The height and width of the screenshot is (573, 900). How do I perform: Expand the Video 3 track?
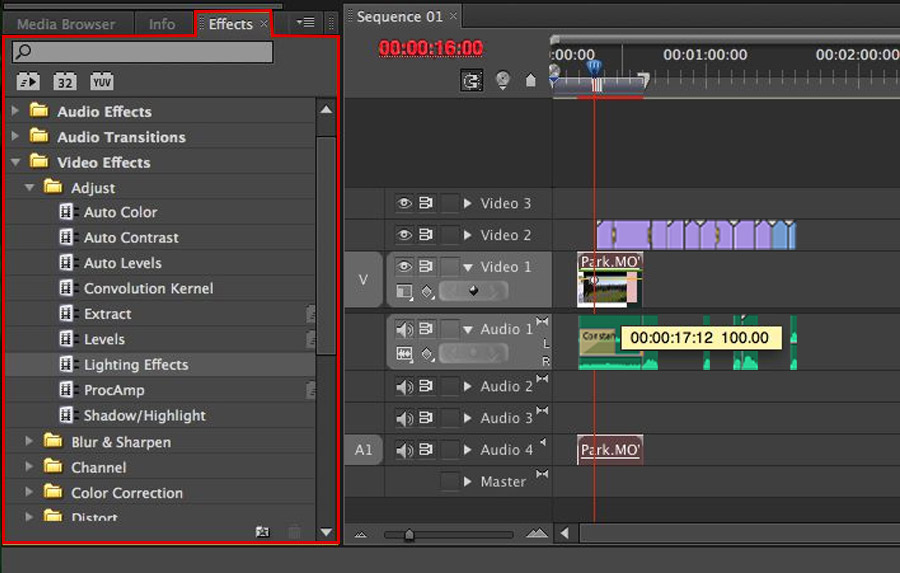click(468, 203)
